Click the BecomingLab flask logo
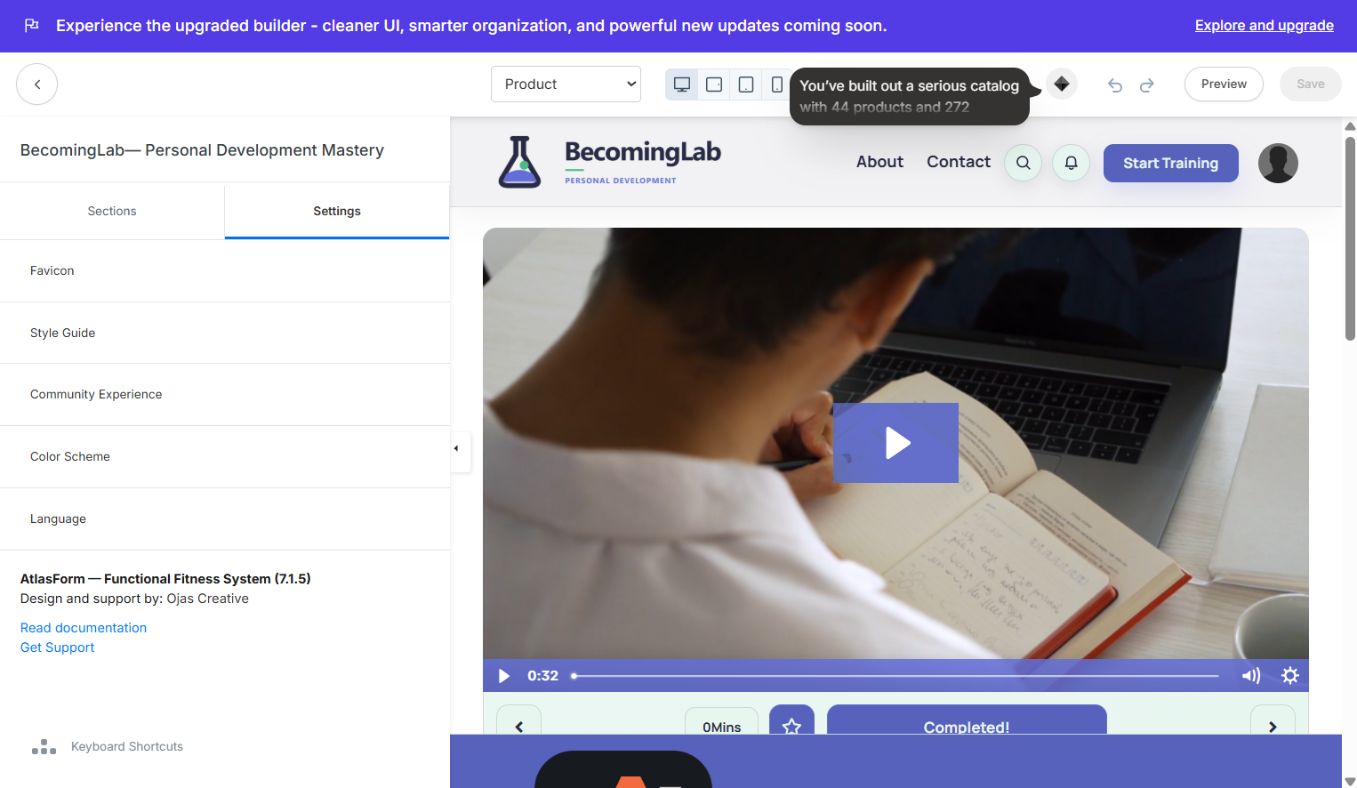The width and height of the screenshot is (1357, 788). click(x=520, y=162)
